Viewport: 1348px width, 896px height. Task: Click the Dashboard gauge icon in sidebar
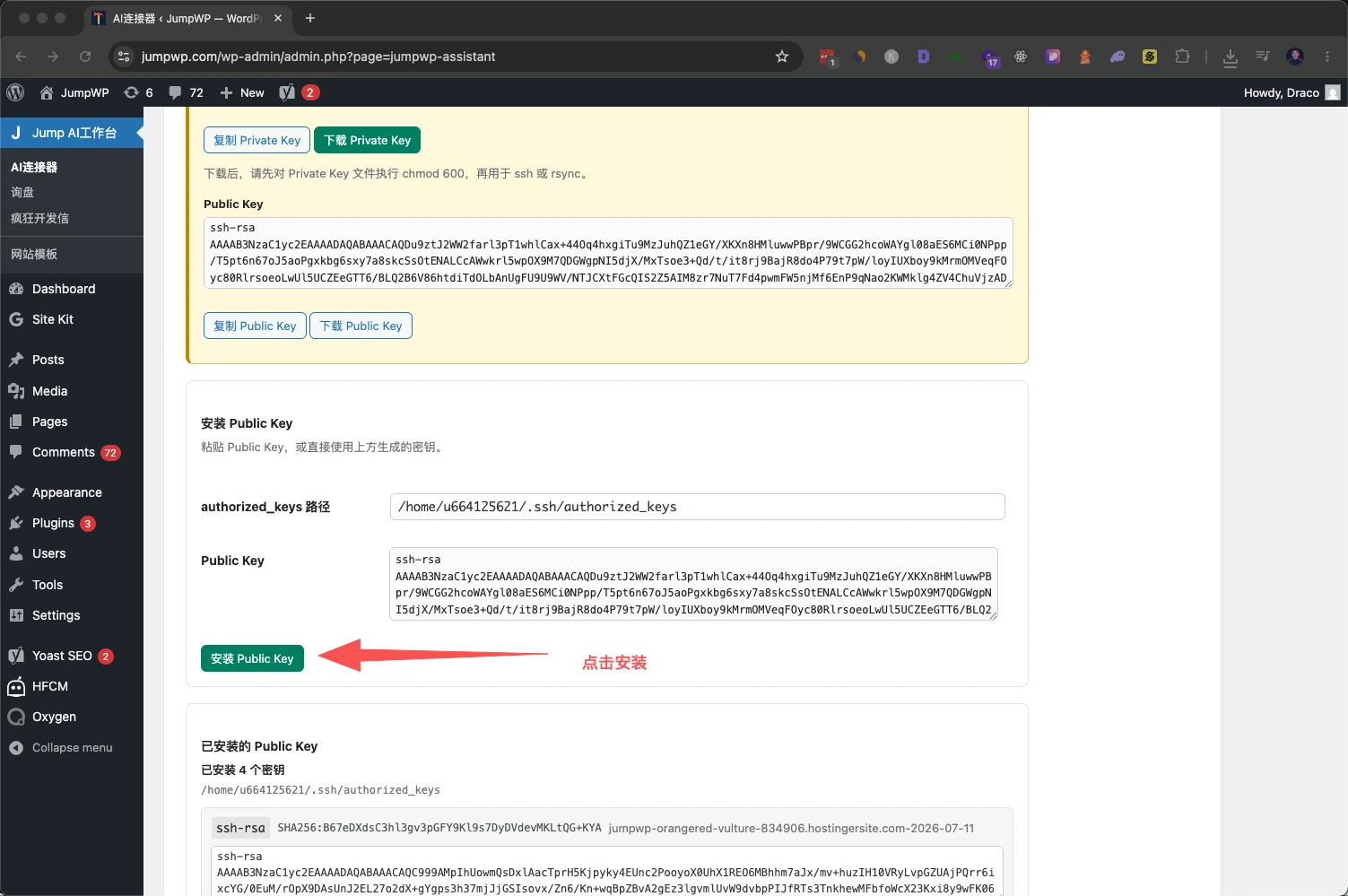pos(16,289)
